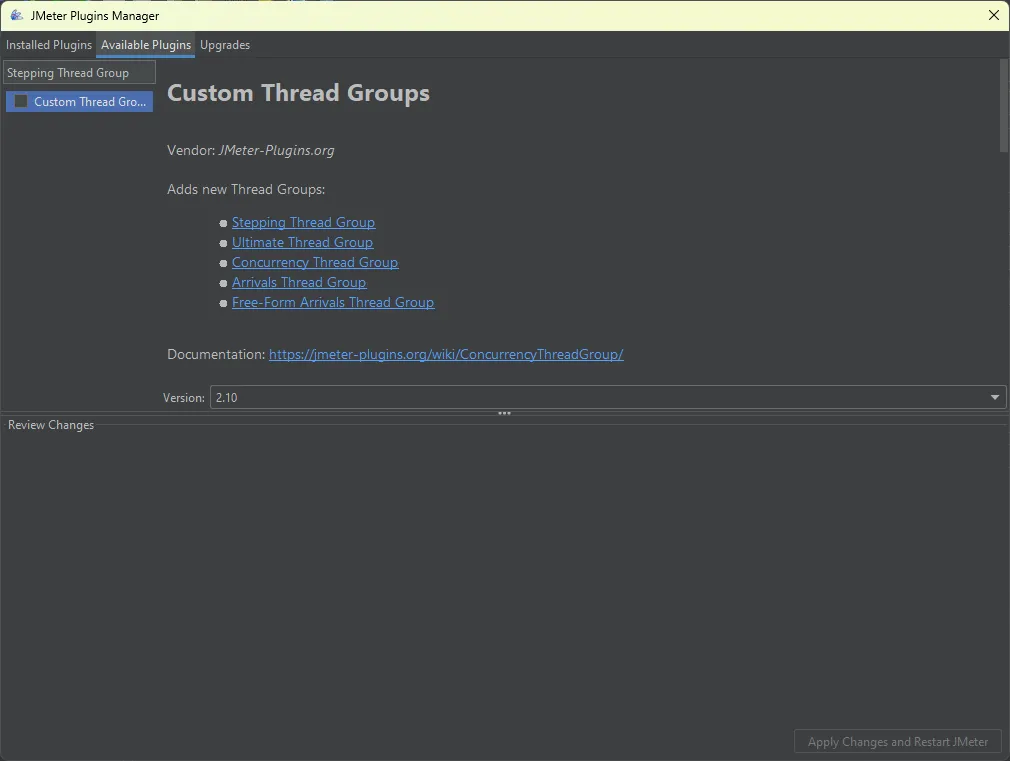Image resolution: width=1010 pixels, height=761 pixels.
Task: Switch to the Installed Plugins tab
Action: (x=49, y=45)
